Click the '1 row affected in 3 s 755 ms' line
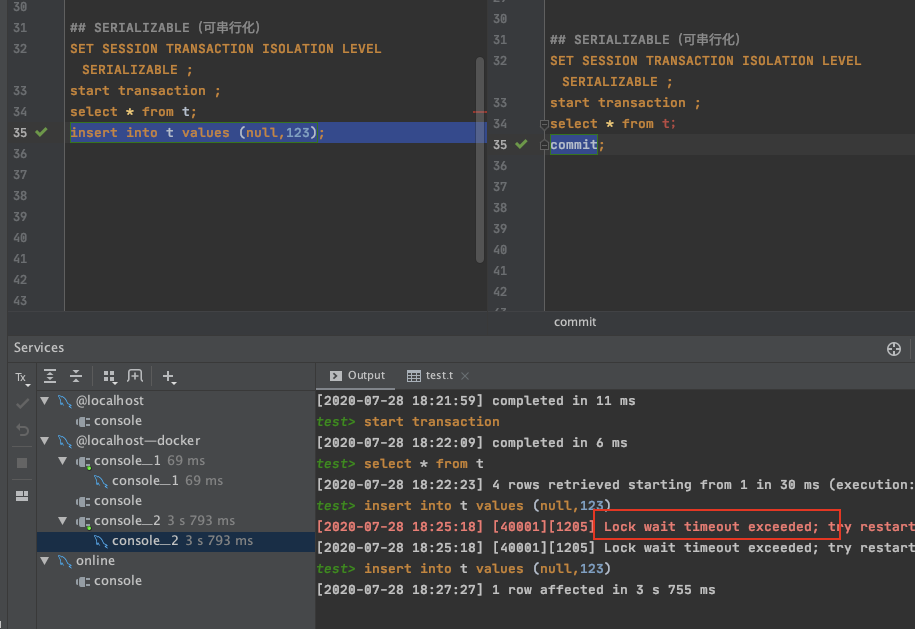The width and height of the screenshot is (915, 629). pyautogui.click(x=516, y=590)
